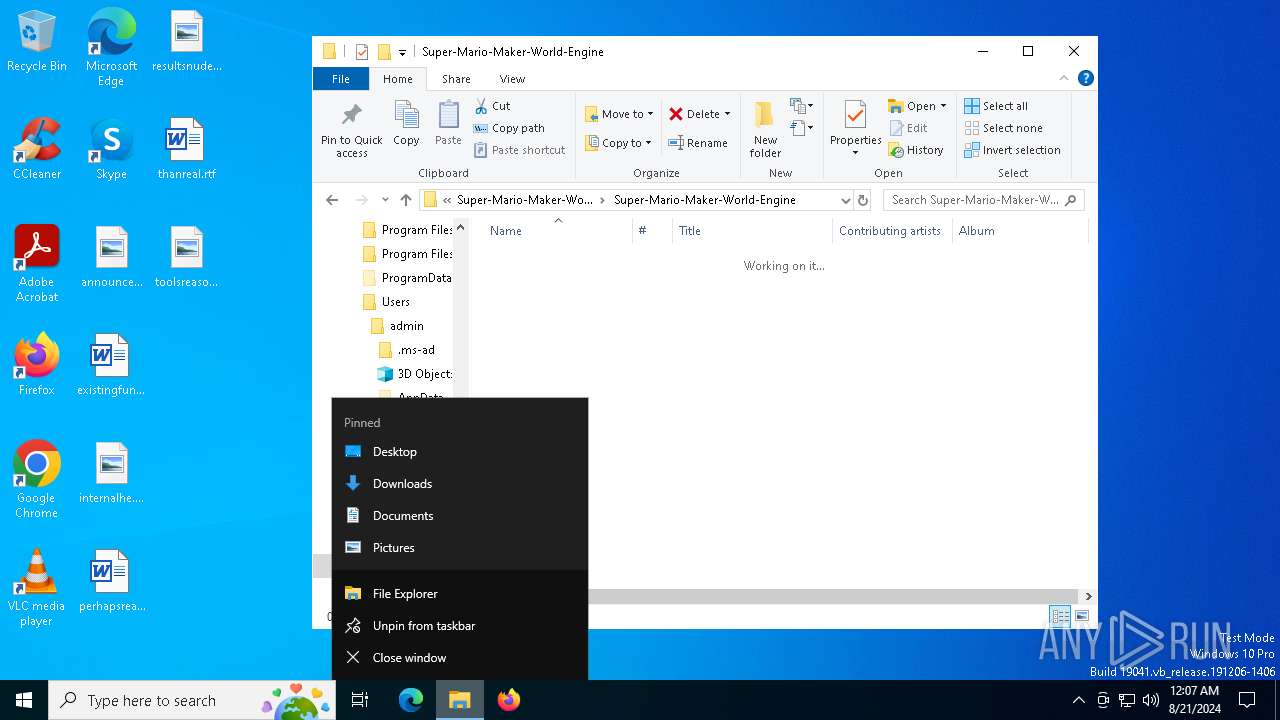Click the Copy ribbon button

coord(406,124)
